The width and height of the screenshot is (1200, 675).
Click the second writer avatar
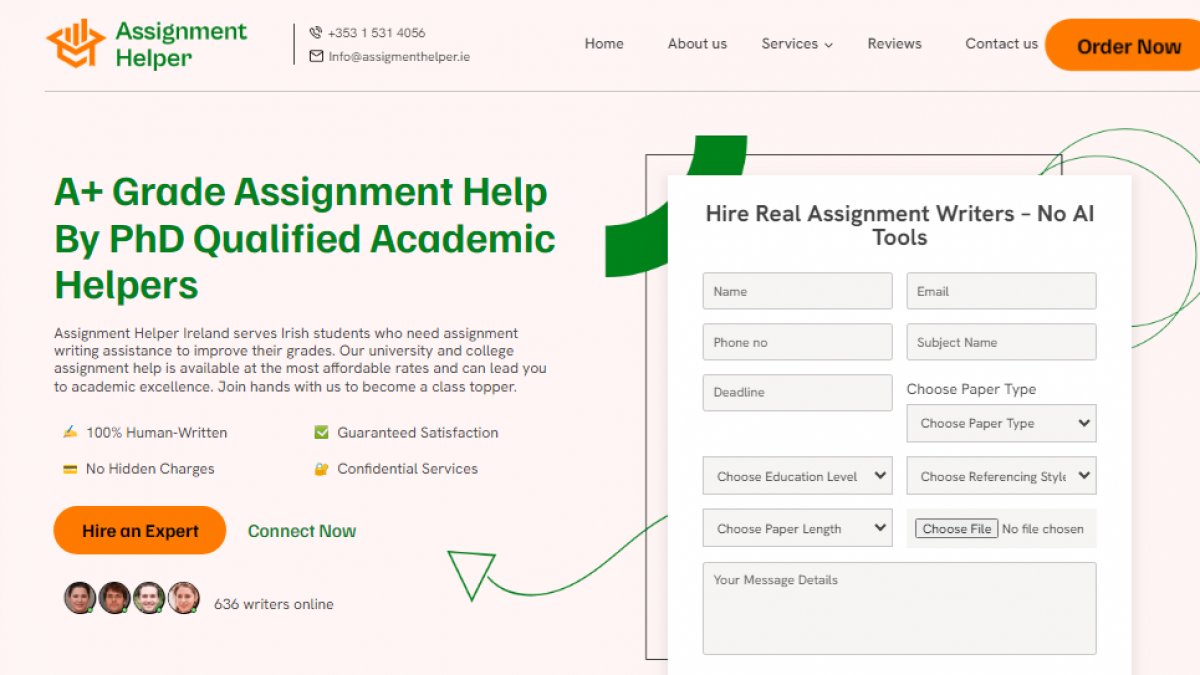pyautogui.click(x=114, y=598)
